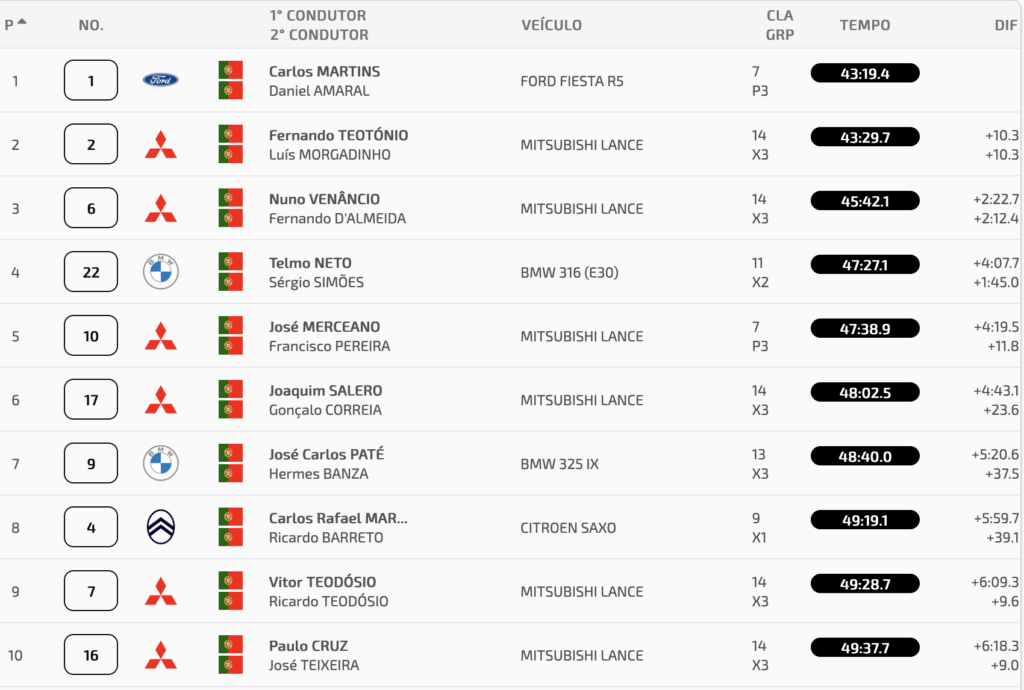This screenshot has height=690, width=1024.
Task: Select the CITROEN SAXO vehicle text
Action: tap(568, 528)
